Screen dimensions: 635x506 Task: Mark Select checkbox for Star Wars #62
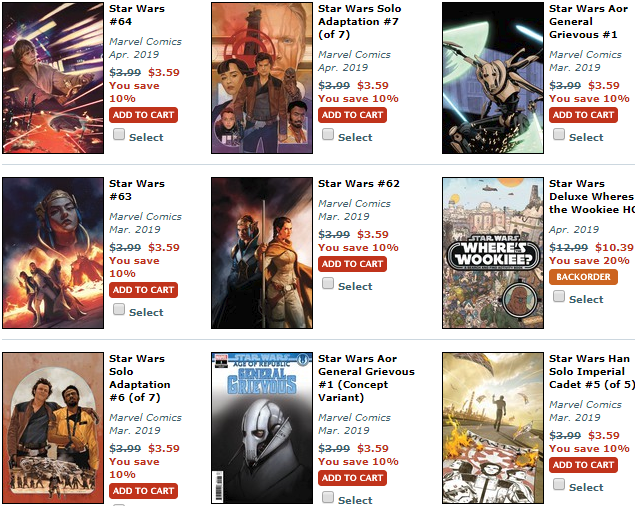[x=328, y=283]
